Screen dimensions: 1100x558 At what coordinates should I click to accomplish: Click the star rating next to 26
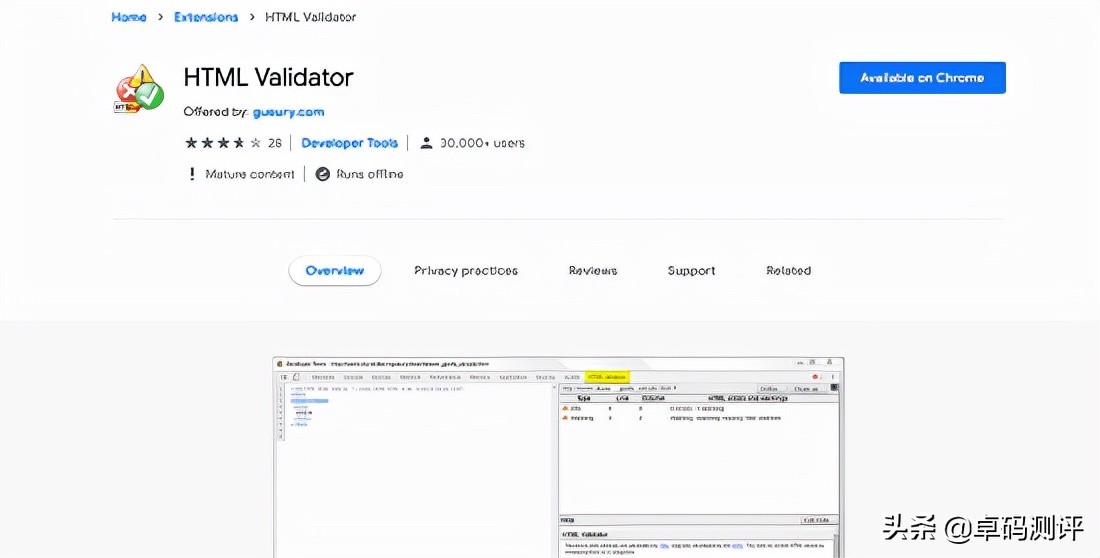point(222,143)
